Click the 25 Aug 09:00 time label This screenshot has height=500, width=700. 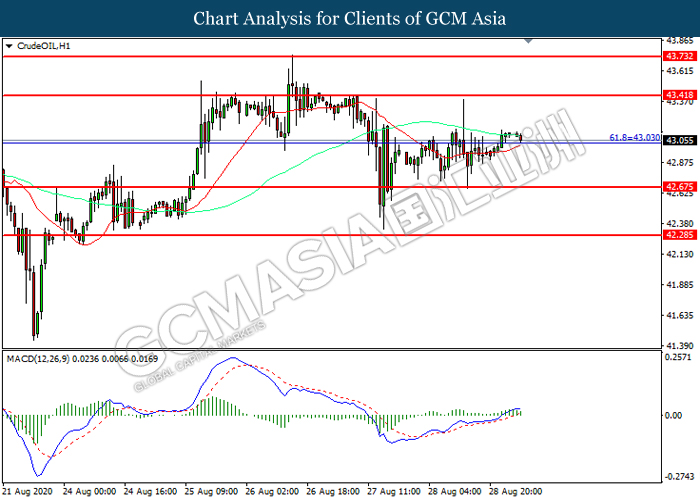coord(212,492)
